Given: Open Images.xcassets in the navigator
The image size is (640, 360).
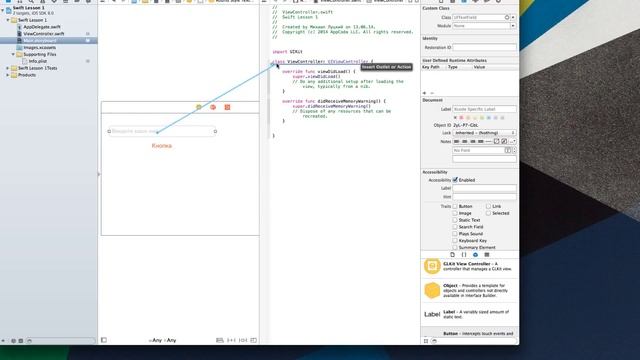Looking at the screenshot, I should pyautogui.click(x=39, y=47).
